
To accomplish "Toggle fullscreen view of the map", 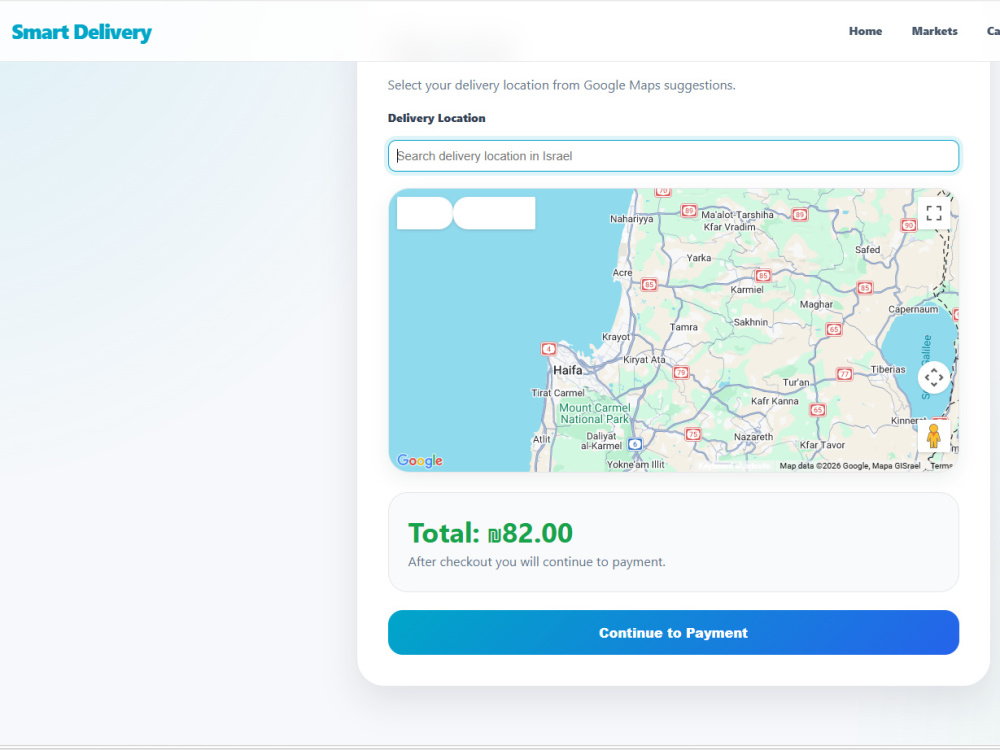I will 934,213.
